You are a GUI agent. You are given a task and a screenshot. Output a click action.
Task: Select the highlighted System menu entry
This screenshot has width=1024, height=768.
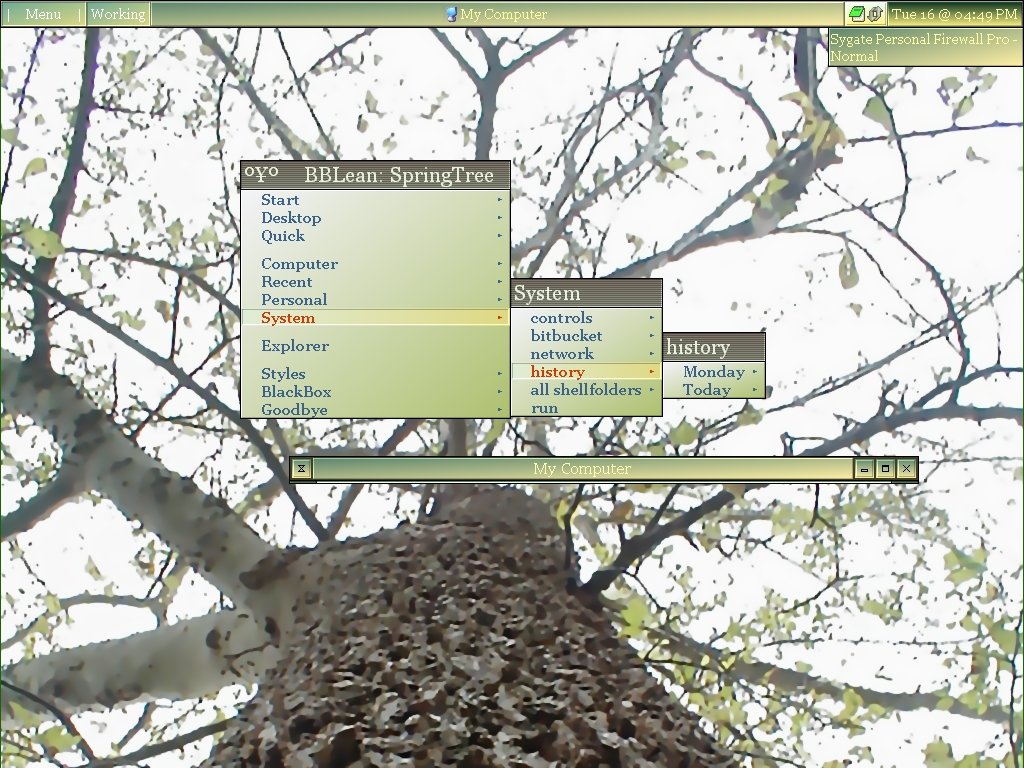pyautogui.click(x=376, y=318)
